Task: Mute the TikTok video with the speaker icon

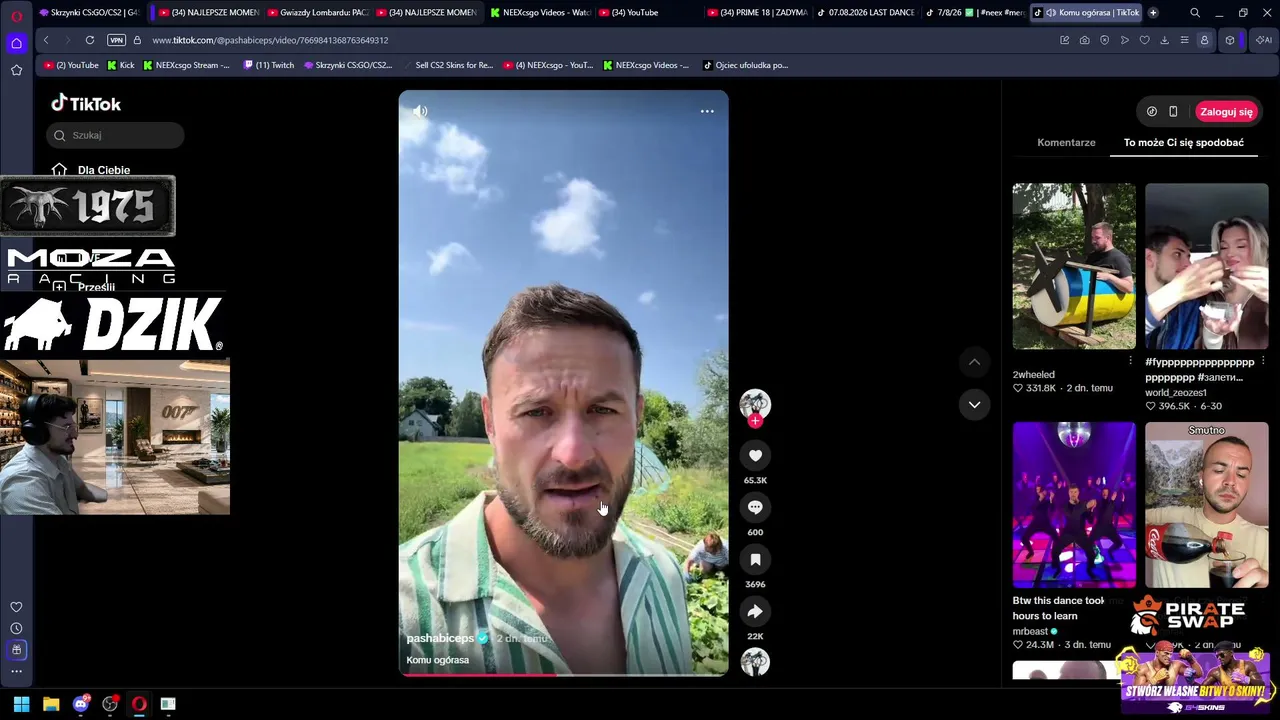Action: (x=420, y=111)
